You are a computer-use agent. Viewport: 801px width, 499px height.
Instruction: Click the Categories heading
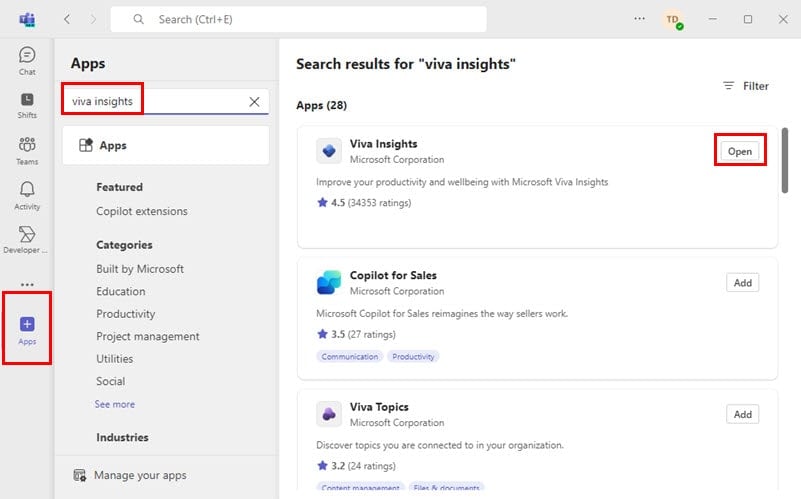[x=124, y=245]
